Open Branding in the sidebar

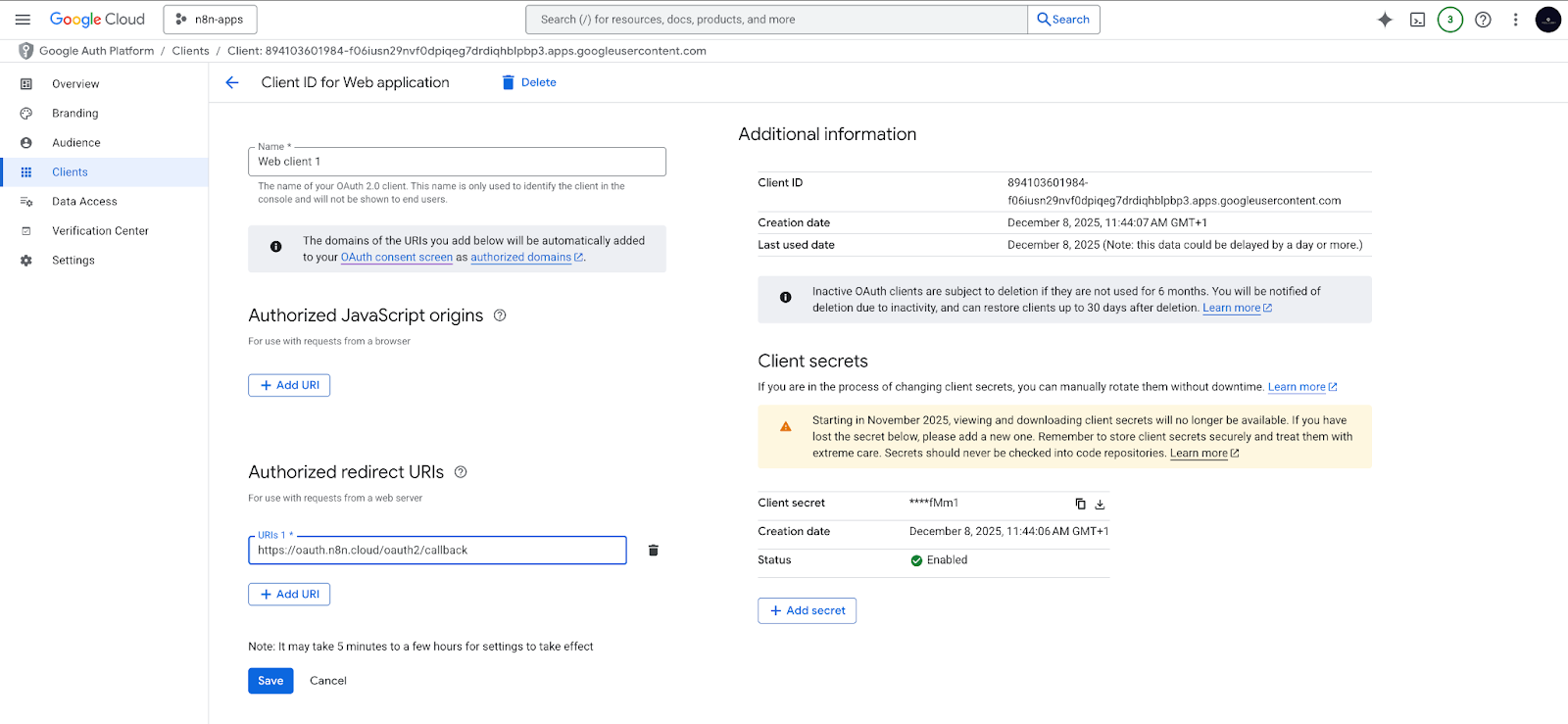click(104, 114)
